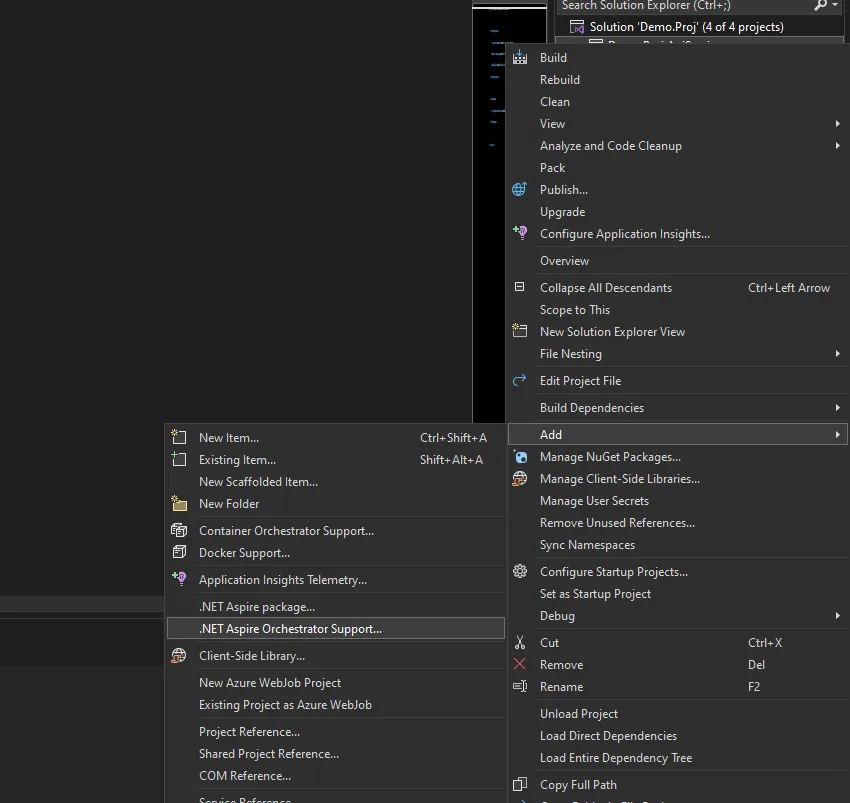The width and height of the screenshot is (850, 803).
Task: Click the Manage NuGet Packages icon
Action: tap(519, 457)
